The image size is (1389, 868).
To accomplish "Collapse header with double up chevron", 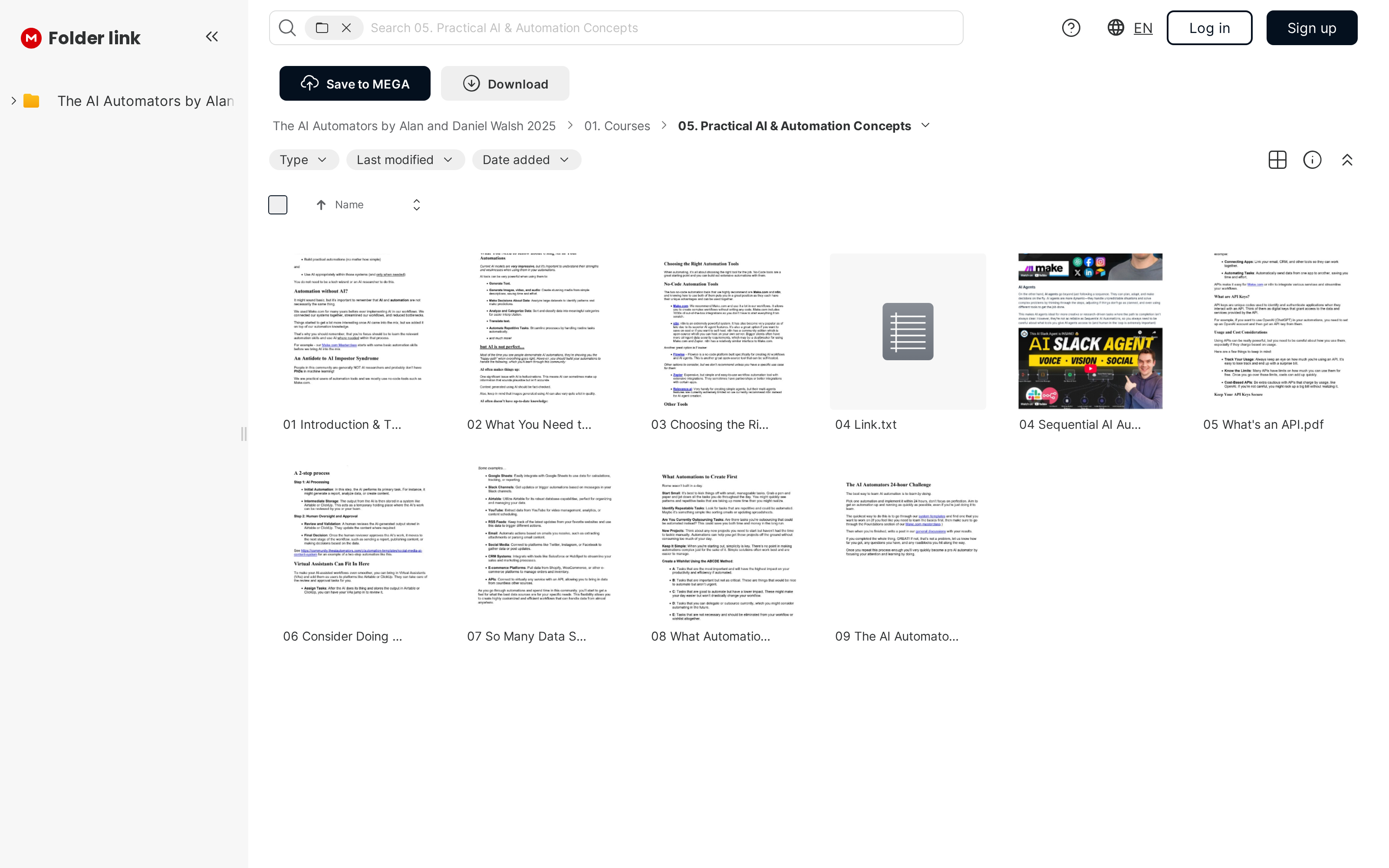I will coord(1347,160).
